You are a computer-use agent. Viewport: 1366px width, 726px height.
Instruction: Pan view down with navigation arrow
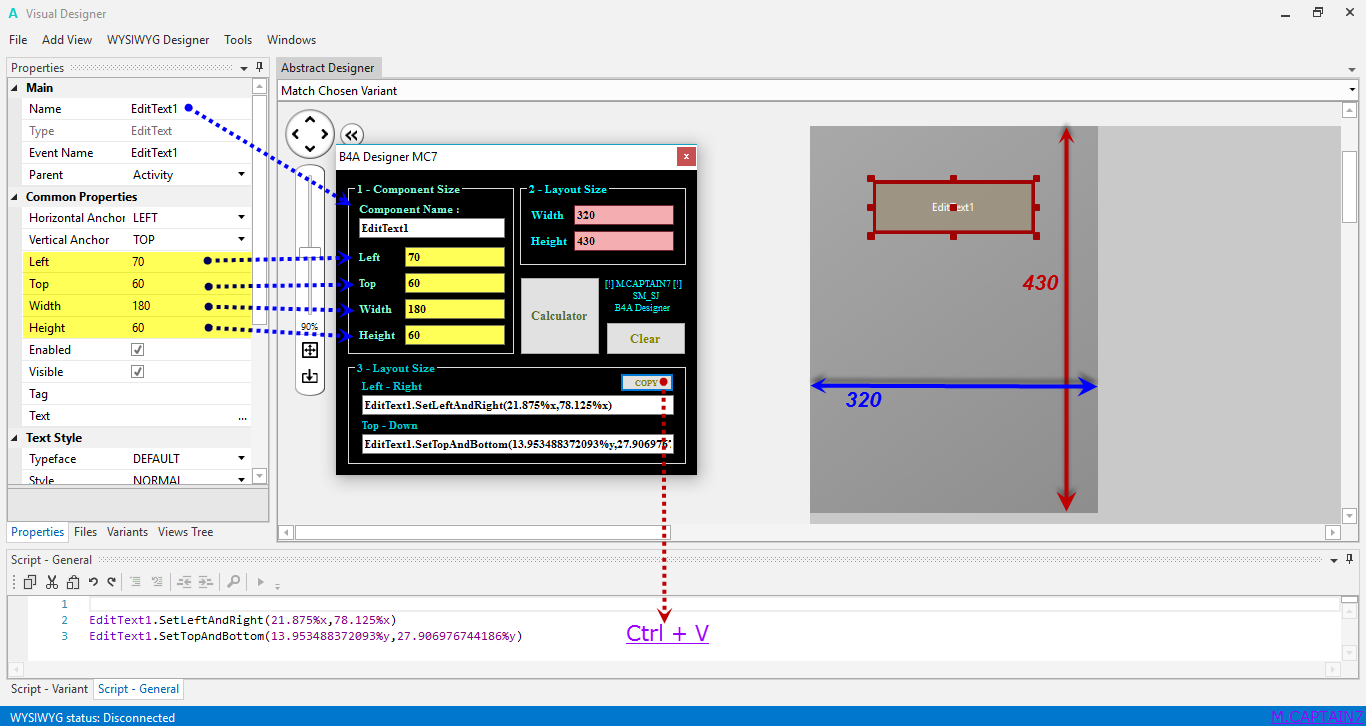[x=311, y=148]
